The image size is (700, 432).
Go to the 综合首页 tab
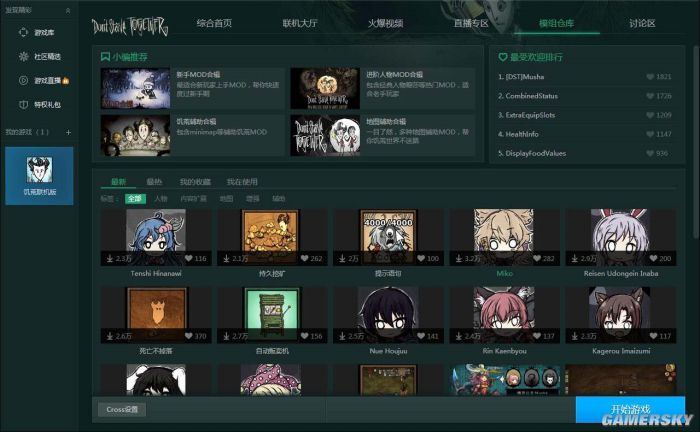(214, 23)
